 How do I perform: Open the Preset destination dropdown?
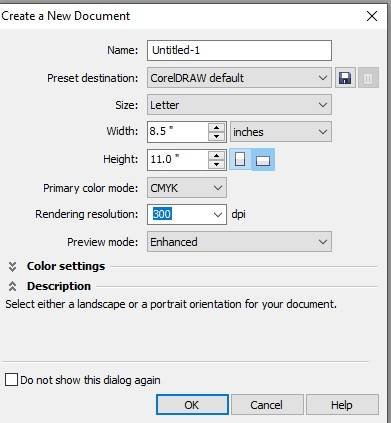tap(239, 78)
